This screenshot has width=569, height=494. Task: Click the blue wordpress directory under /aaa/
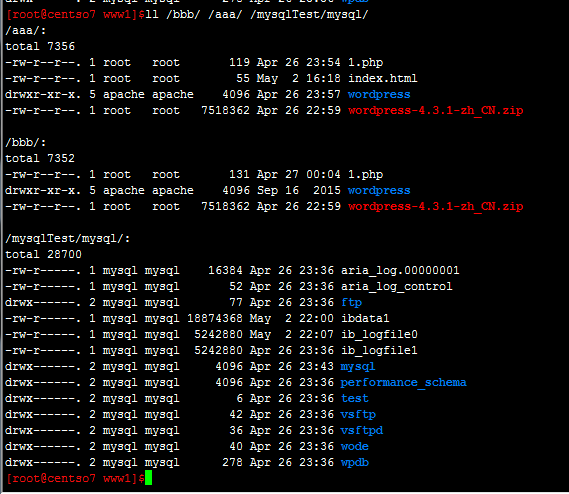pos(379,95)
